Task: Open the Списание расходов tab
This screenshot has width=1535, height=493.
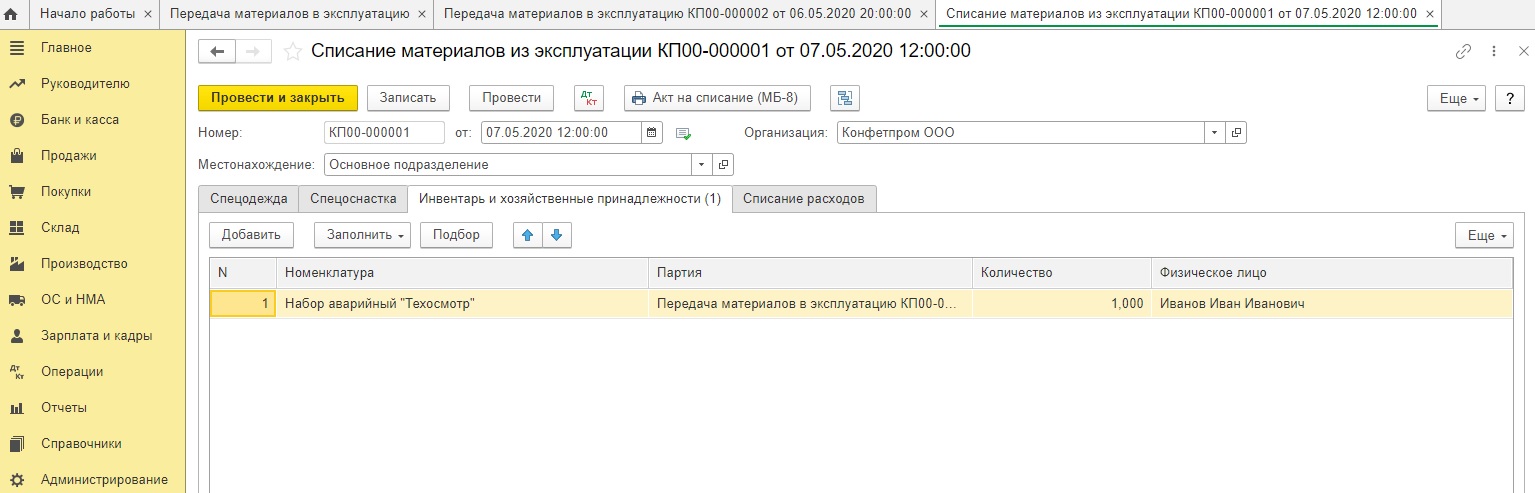Action: click(804, 199)
